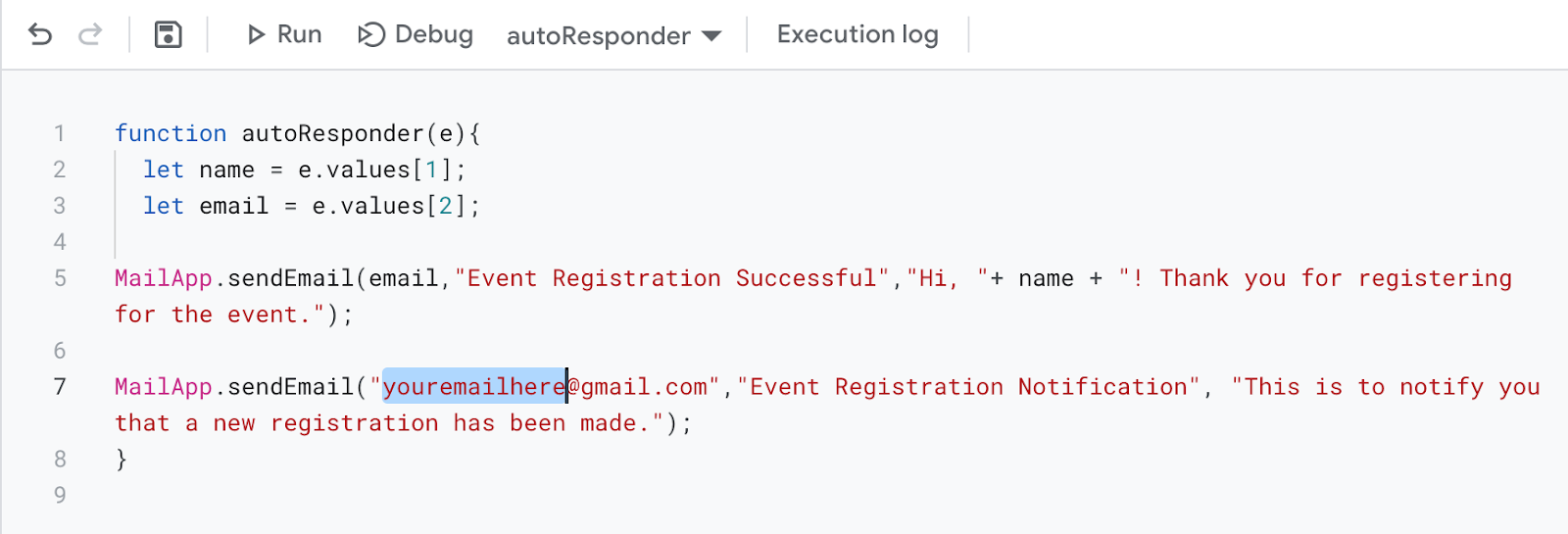1568x534 pixels.
Task: Select line number 7 in gutter
Action: coord(60,387)
